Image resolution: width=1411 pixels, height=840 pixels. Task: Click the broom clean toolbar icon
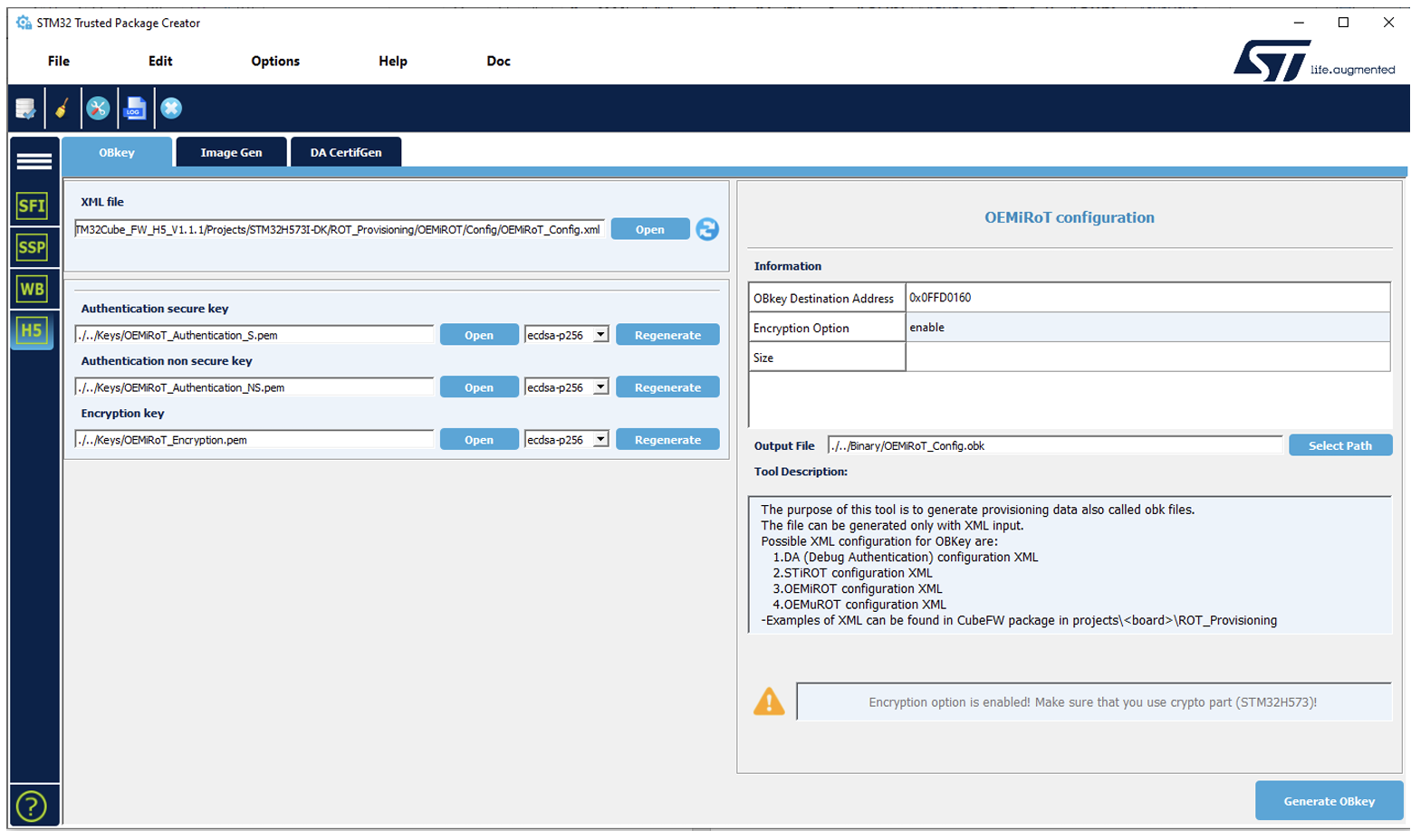62,109
